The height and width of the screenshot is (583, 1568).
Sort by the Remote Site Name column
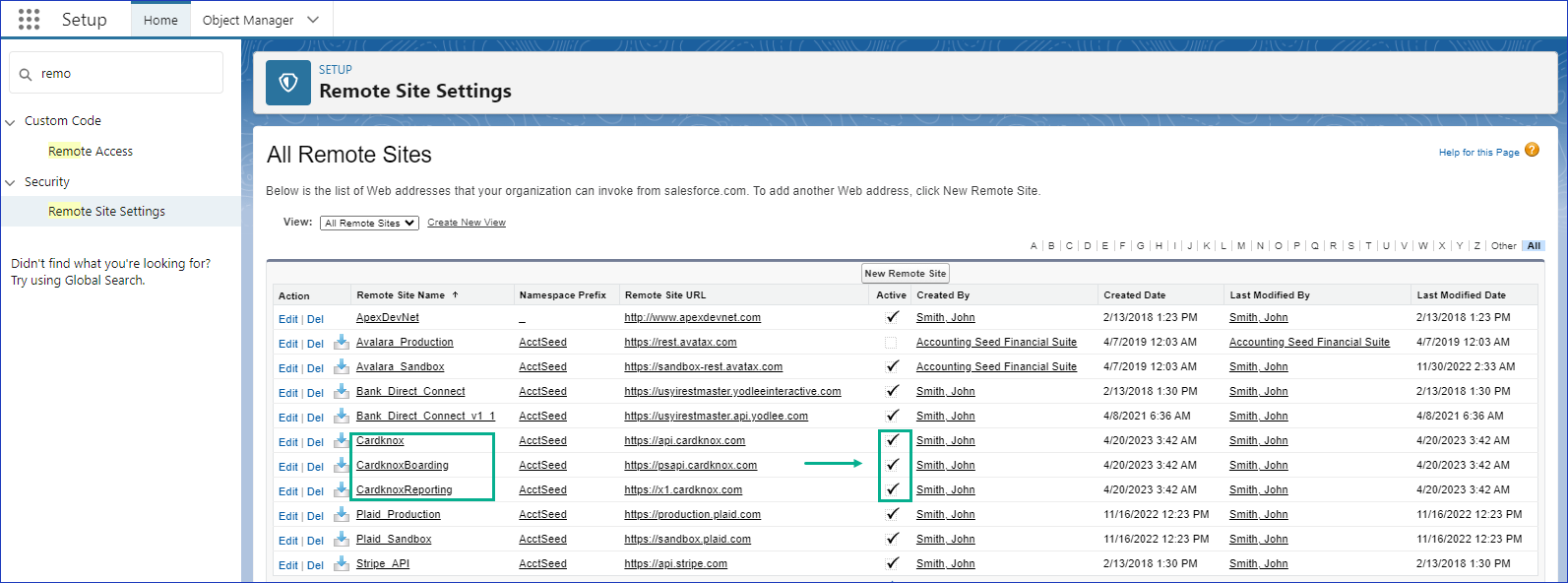401,295
